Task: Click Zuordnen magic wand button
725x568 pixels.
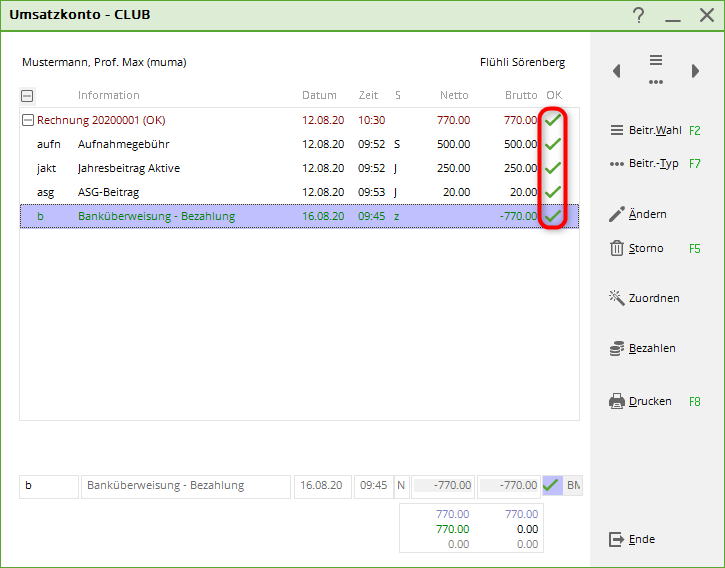Action: (644, 298)
